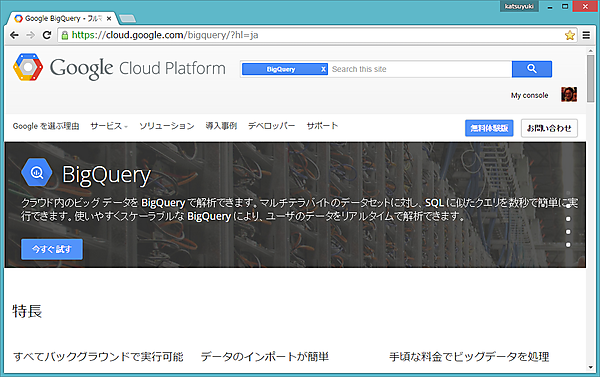600x377 pixels.
Task: Click the browser forward arrow
Action: (x=30, y=35)
